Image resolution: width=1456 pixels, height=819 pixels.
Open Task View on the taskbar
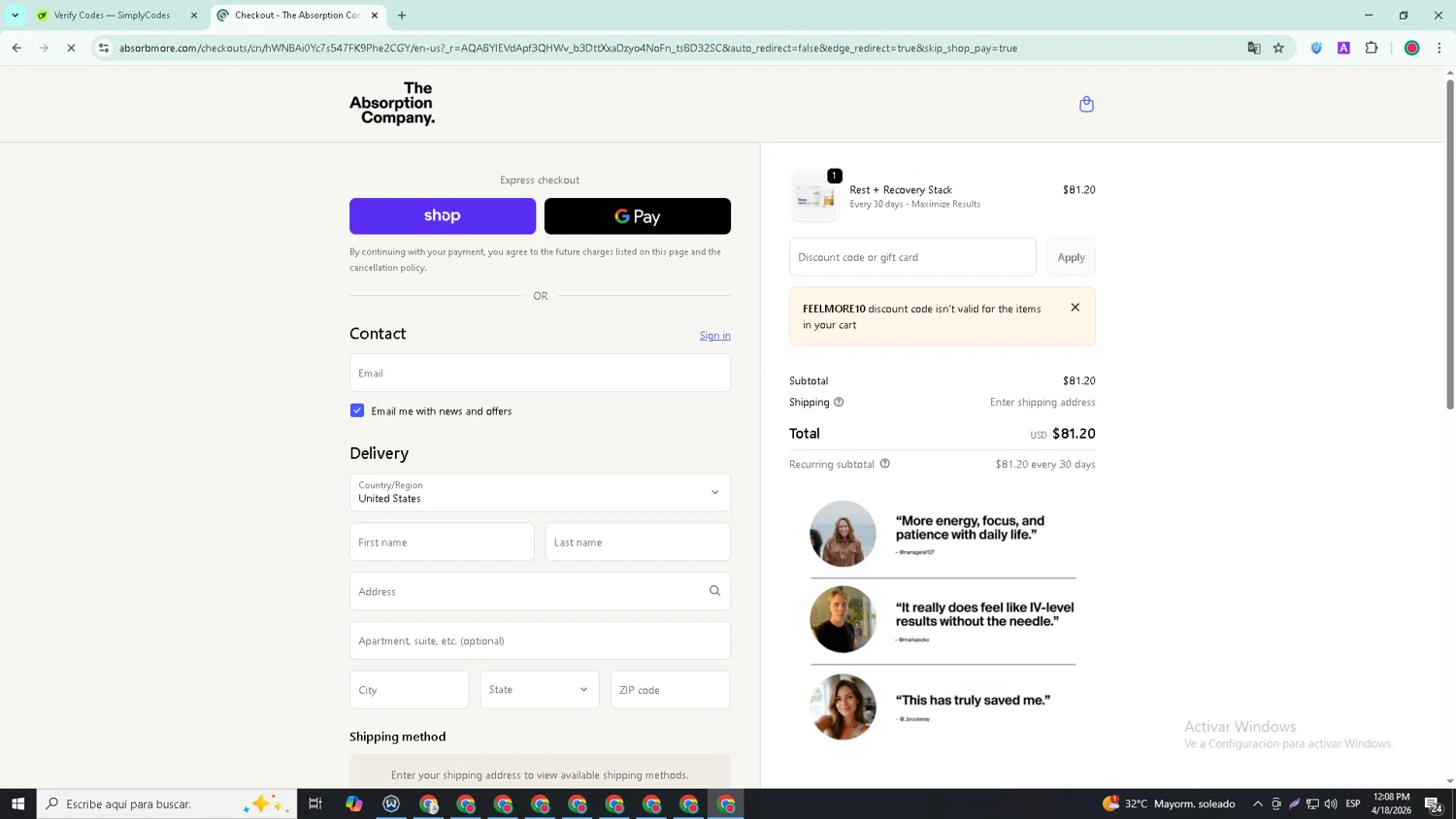pos(315,803)
